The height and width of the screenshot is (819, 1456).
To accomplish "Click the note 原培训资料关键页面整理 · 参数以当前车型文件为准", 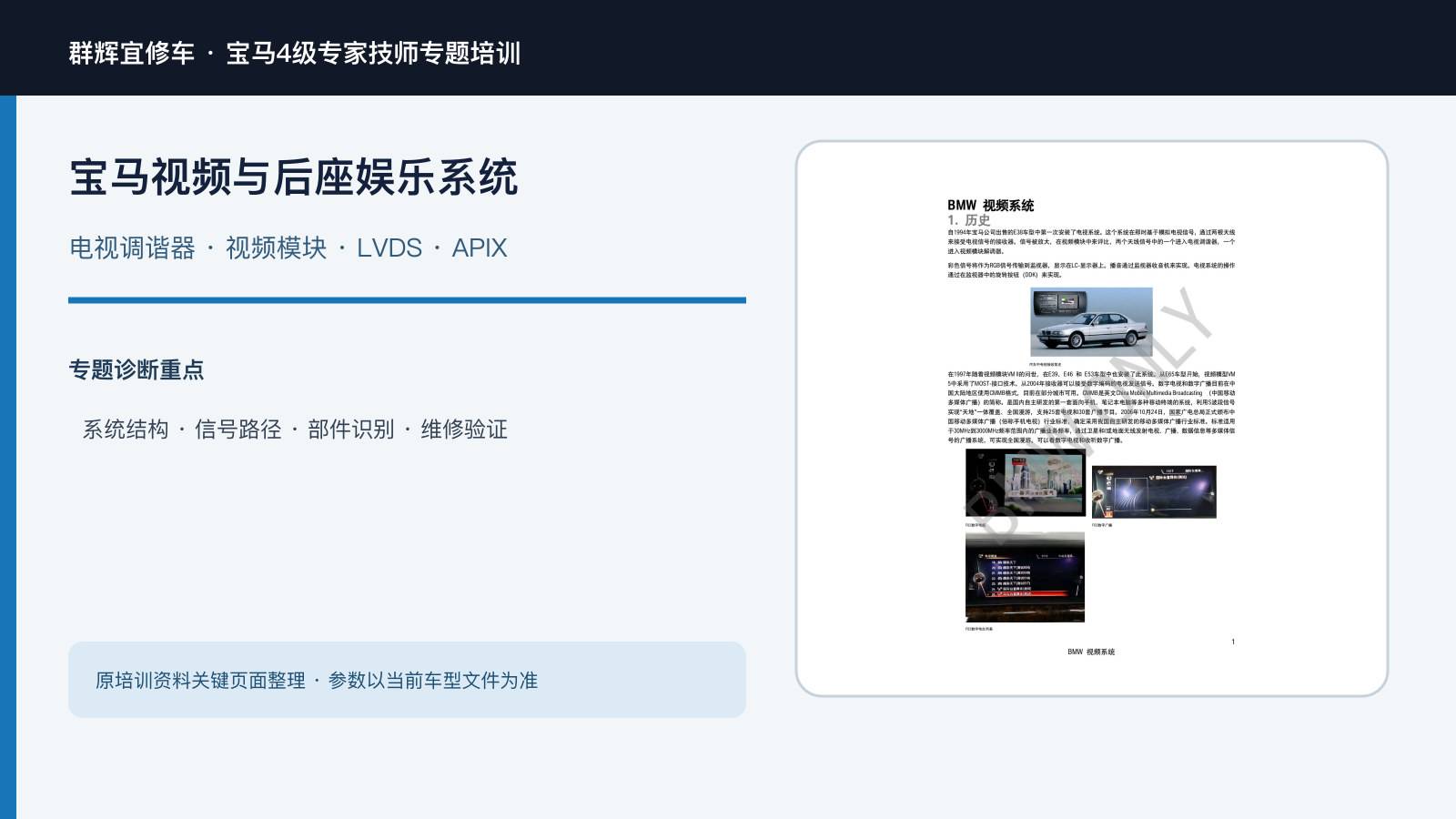I will tap(317, 681).
